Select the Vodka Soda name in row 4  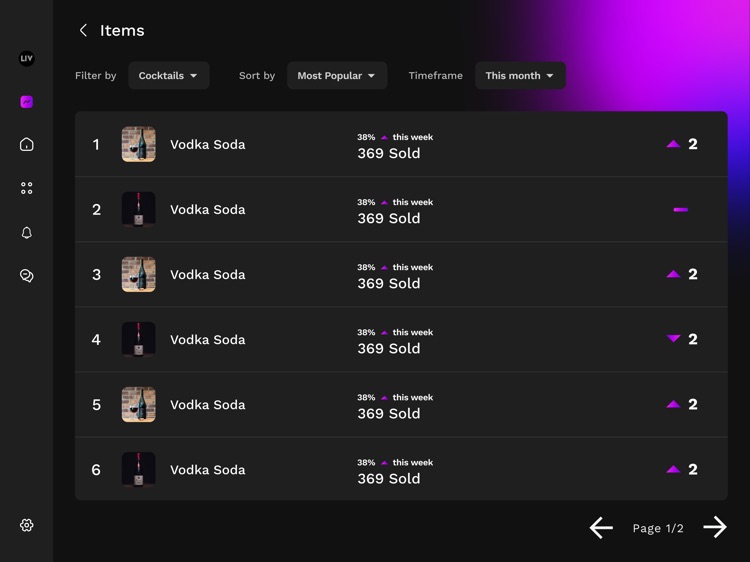[x=208, y=340]
